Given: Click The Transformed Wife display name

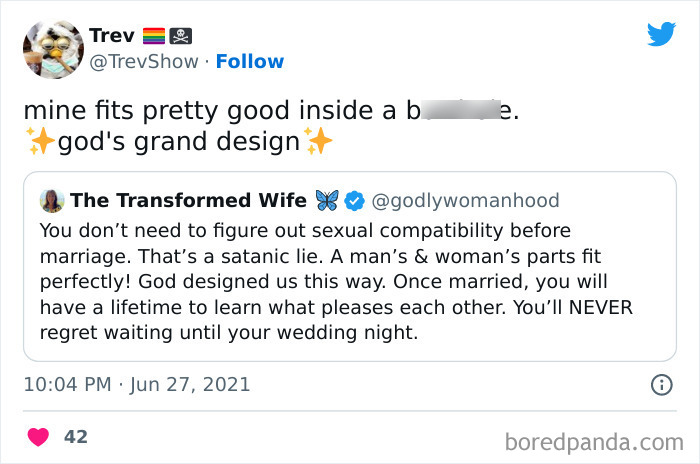Looking at the screenshot, I should [189, 201].
